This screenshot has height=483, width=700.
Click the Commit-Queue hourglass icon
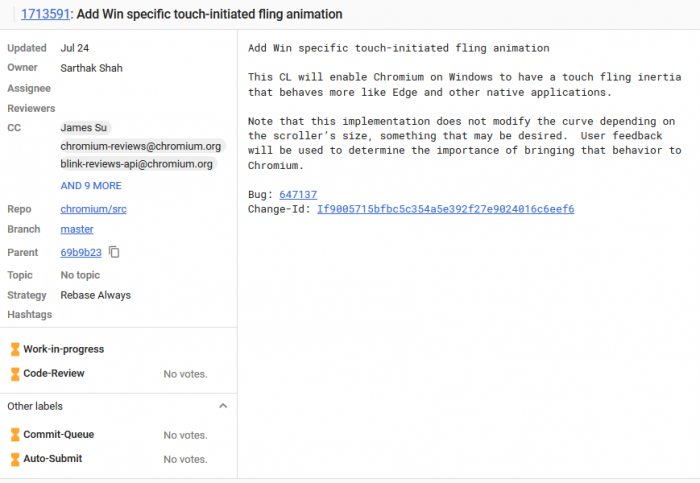tap(15, 435)
